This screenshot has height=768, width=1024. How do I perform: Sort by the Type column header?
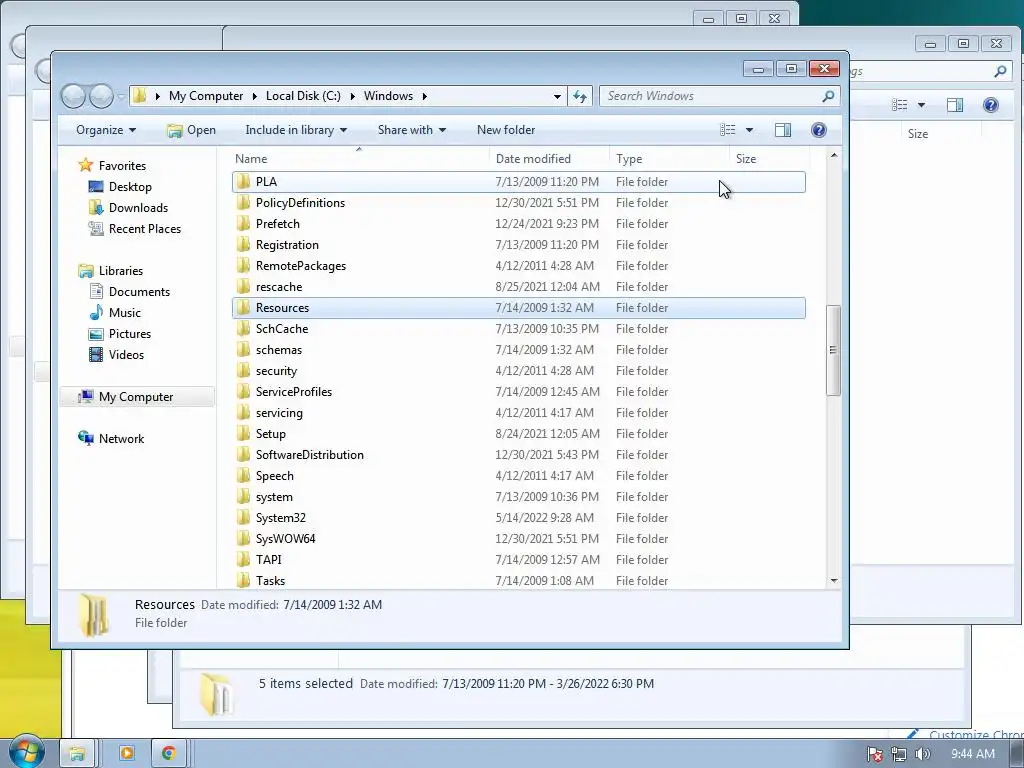669,159
